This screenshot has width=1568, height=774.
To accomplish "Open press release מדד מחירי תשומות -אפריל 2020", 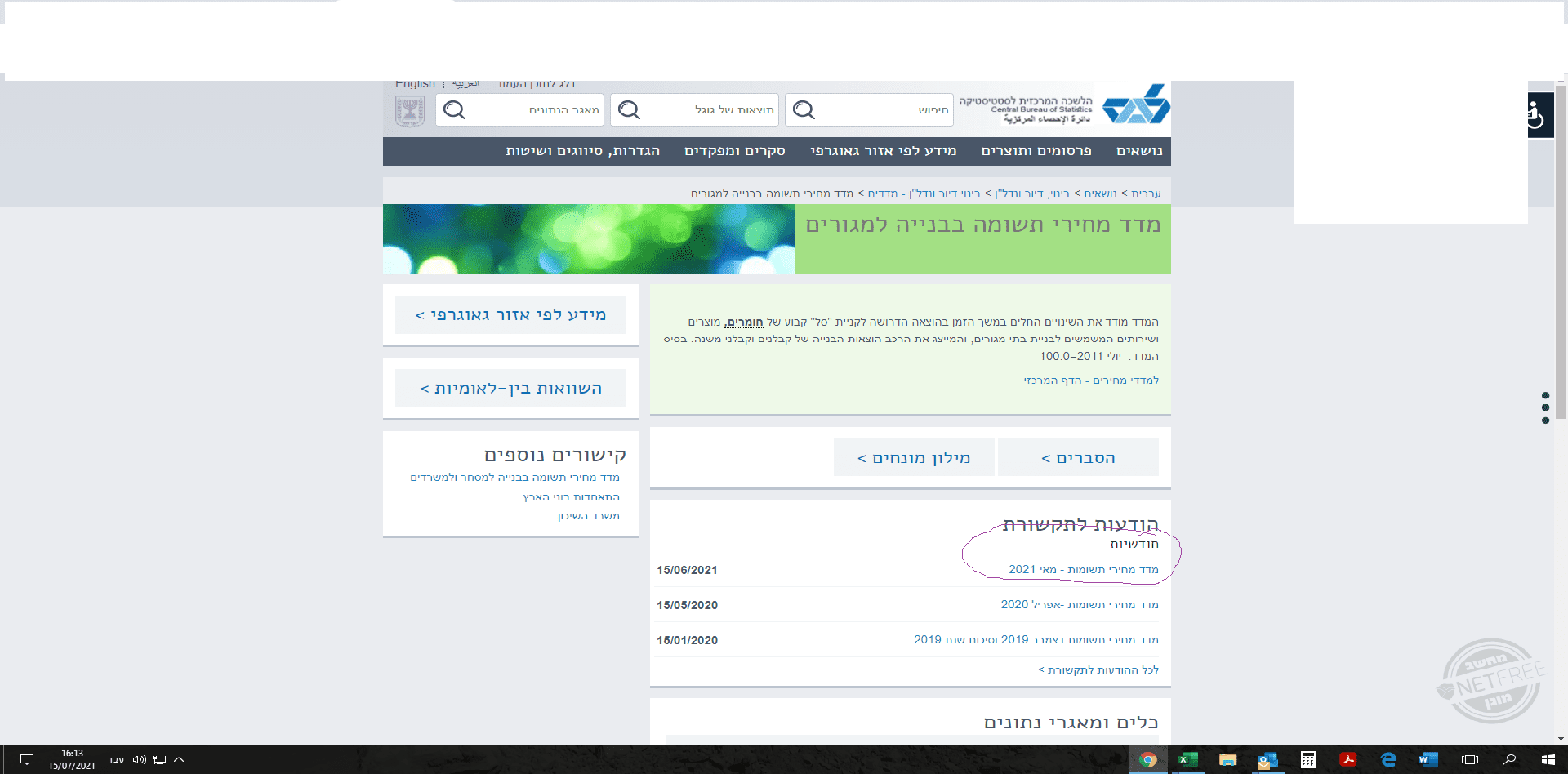I will [x=1080, y=605].
